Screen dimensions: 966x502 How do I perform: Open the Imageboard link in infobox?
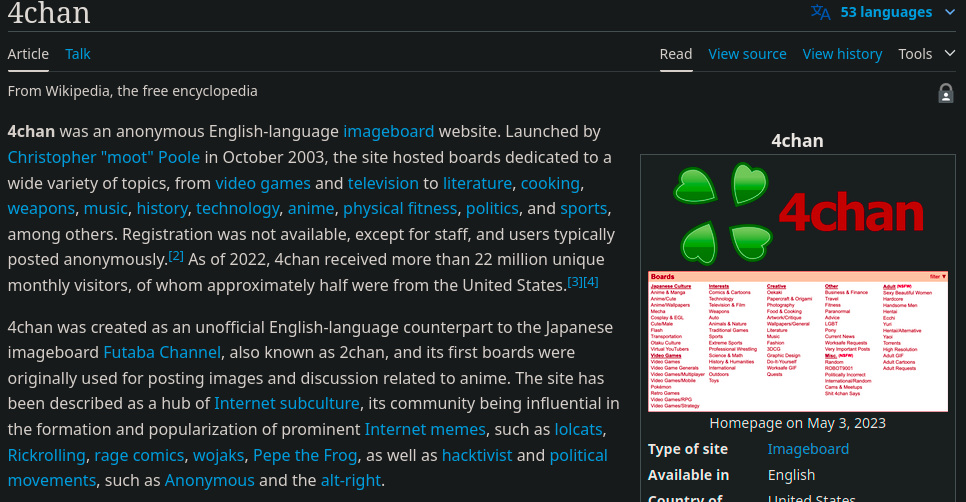[x=808, y=449]
